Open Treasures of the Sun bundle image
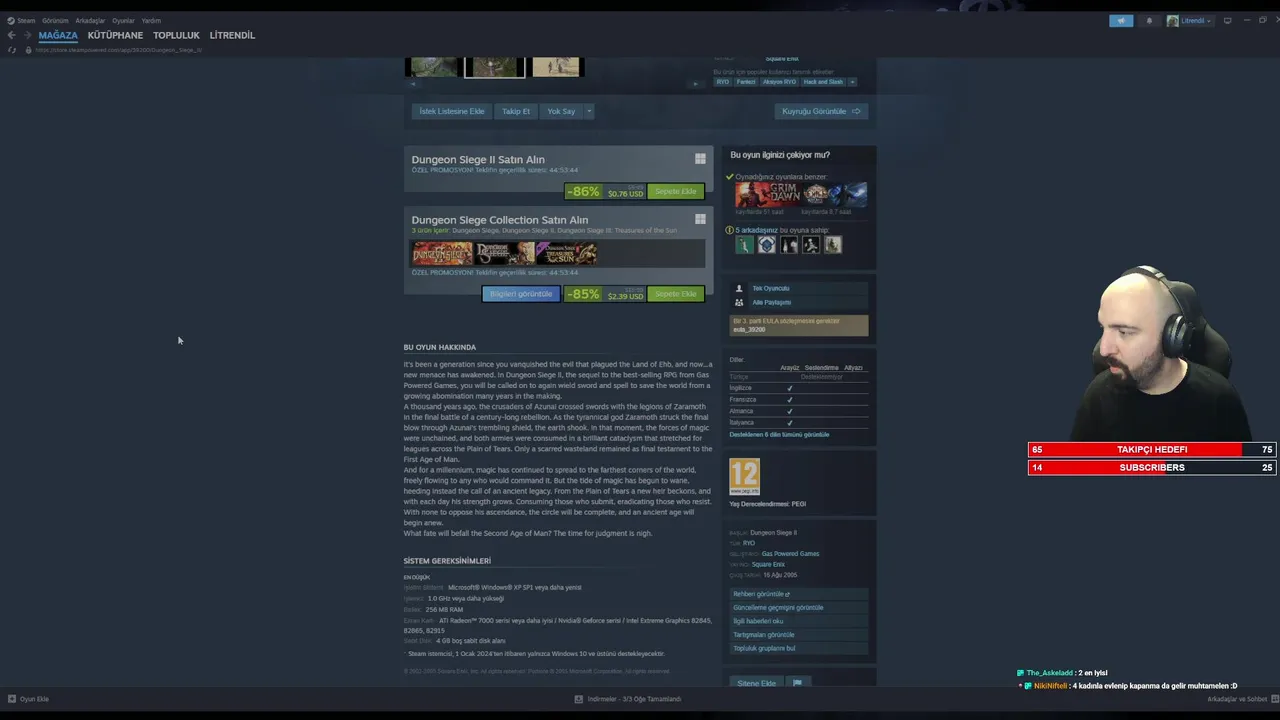This screenshot has width=1280, height=720. (x=567, y=253)
